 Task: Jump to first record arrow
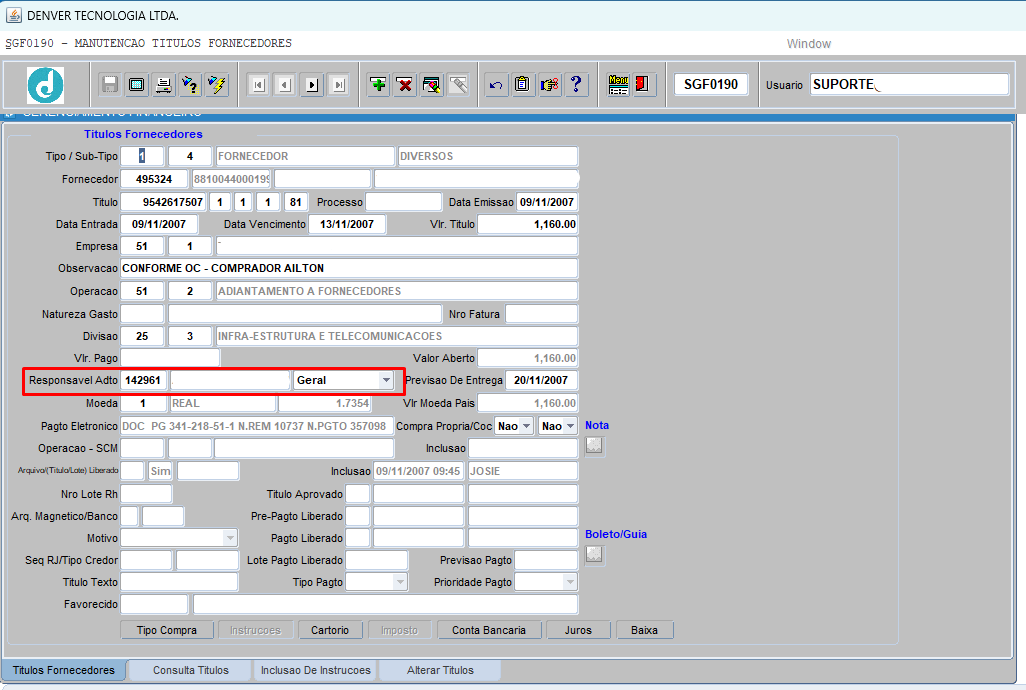(258, 85)
